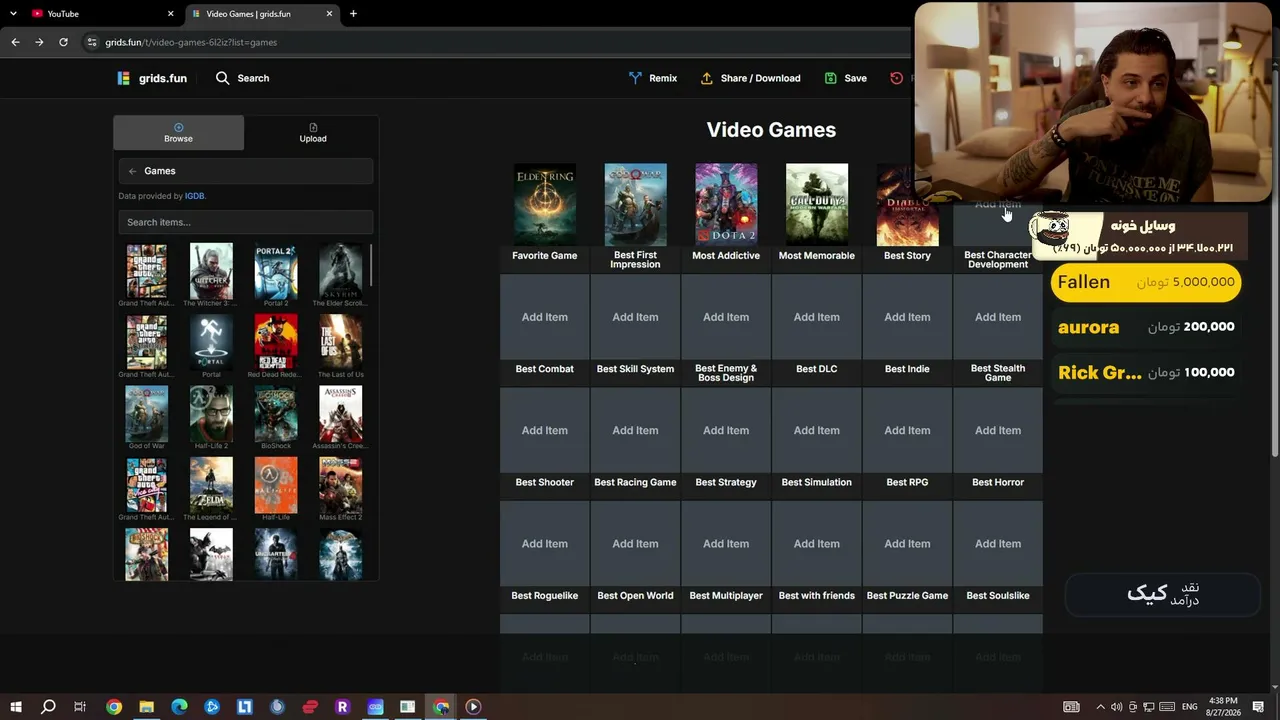The width and height of the screenshot is (1280, 720).
Task: Click the "Video Games" grid title
Action: 771,130
